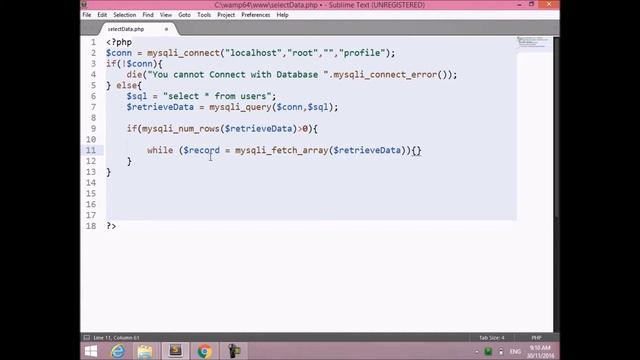The image size is (640, 360).
Task: Open the Preferences menu
Action: (x=256, y=15)
